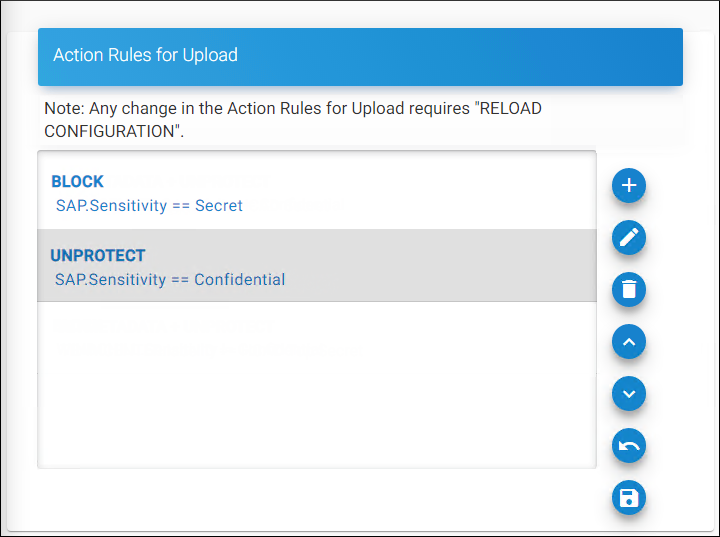
Task: Click the word "Confidential" in the UNPROTECT rule
Action: [240, 280]
